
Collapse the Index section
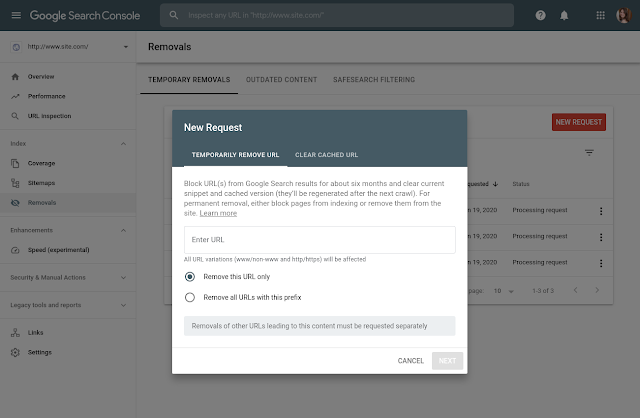point(123,144)
